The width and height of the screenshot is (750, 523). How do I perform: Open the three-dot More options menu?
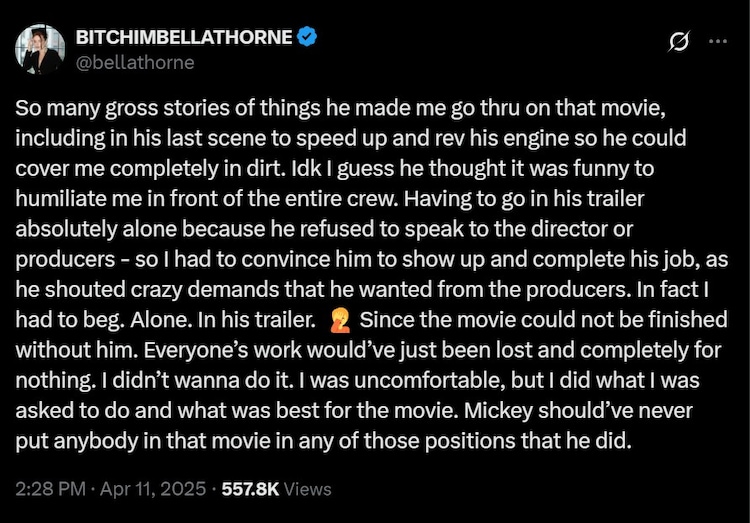(x=717, y=42)
